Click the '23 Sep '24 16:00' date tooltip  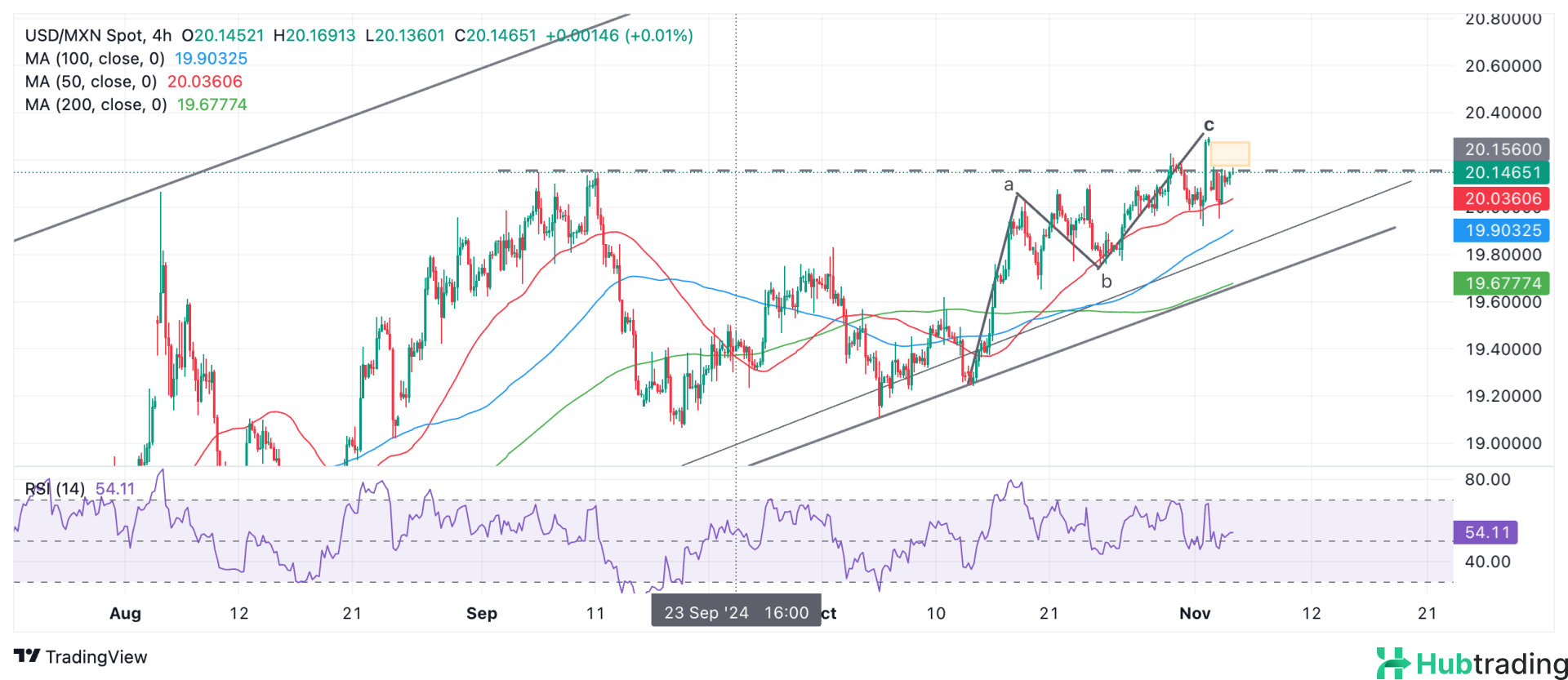coord(736,612)
